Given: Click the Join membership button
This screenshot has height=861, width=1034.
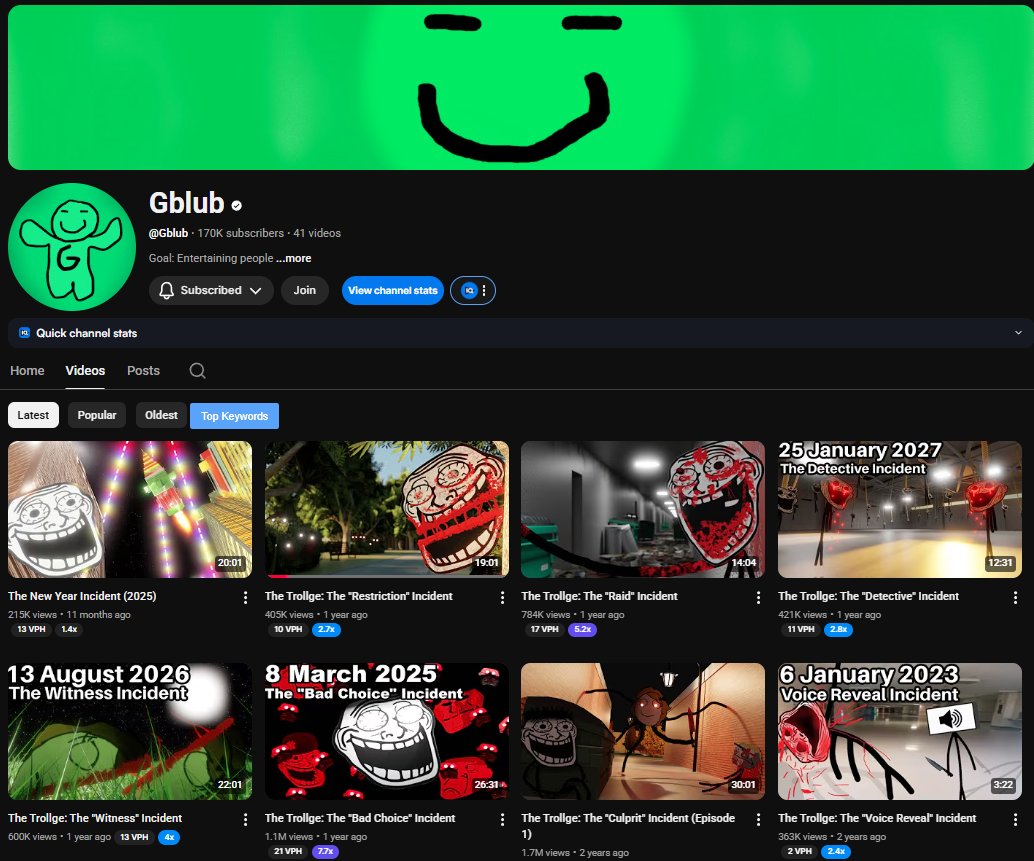Looking at the screenshot, I should click(x=305, y=290).
